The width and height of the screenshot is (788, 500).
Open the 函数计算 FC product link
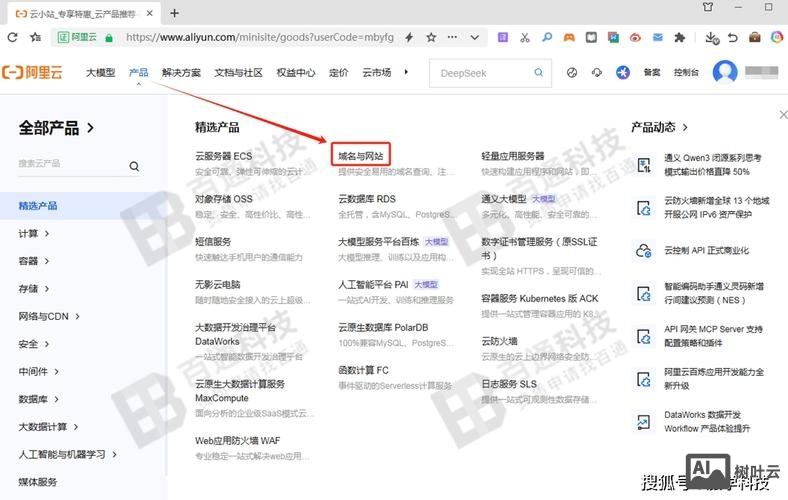[363, 370]
